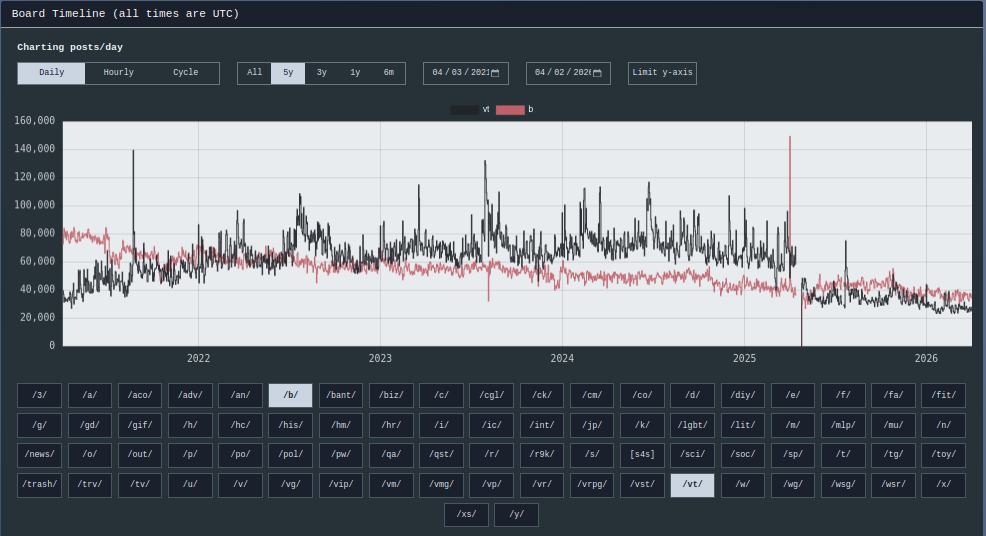
Task: Select the /x/ board button
Action: click(943, 485)
